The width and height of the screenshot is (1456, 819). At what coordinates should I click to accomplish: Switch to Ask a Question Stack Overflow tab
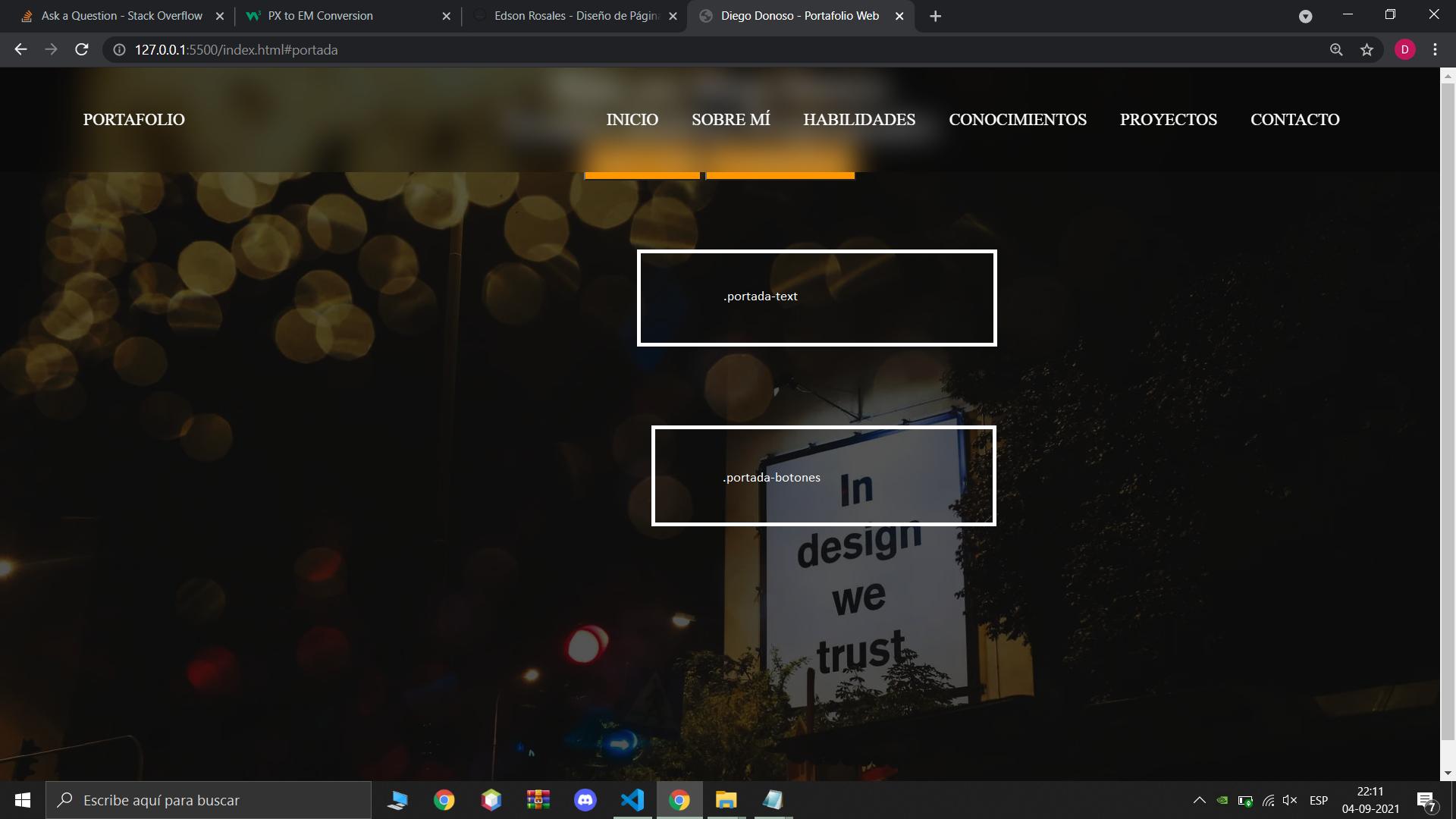pyautogui.click(x=121, y=16)
